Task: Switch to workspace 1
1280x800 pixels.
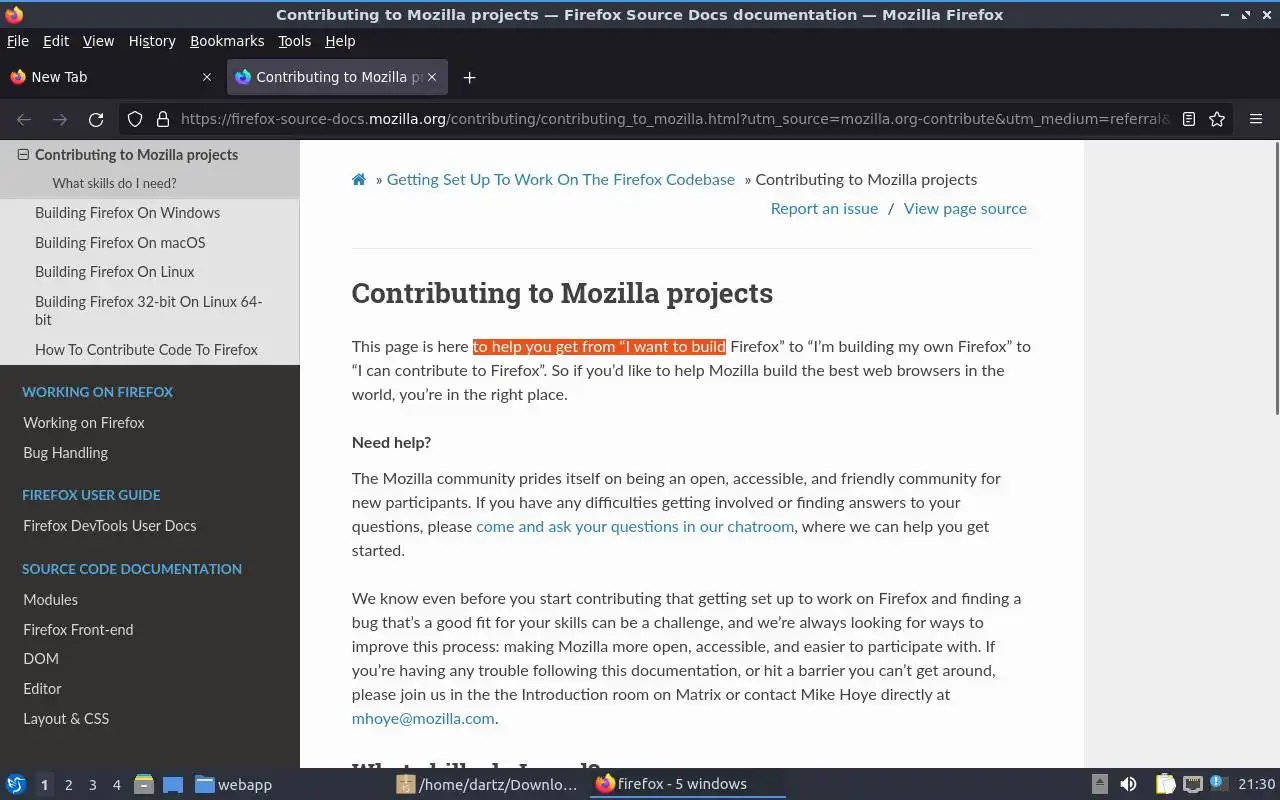Action: (x=44, y=785)
